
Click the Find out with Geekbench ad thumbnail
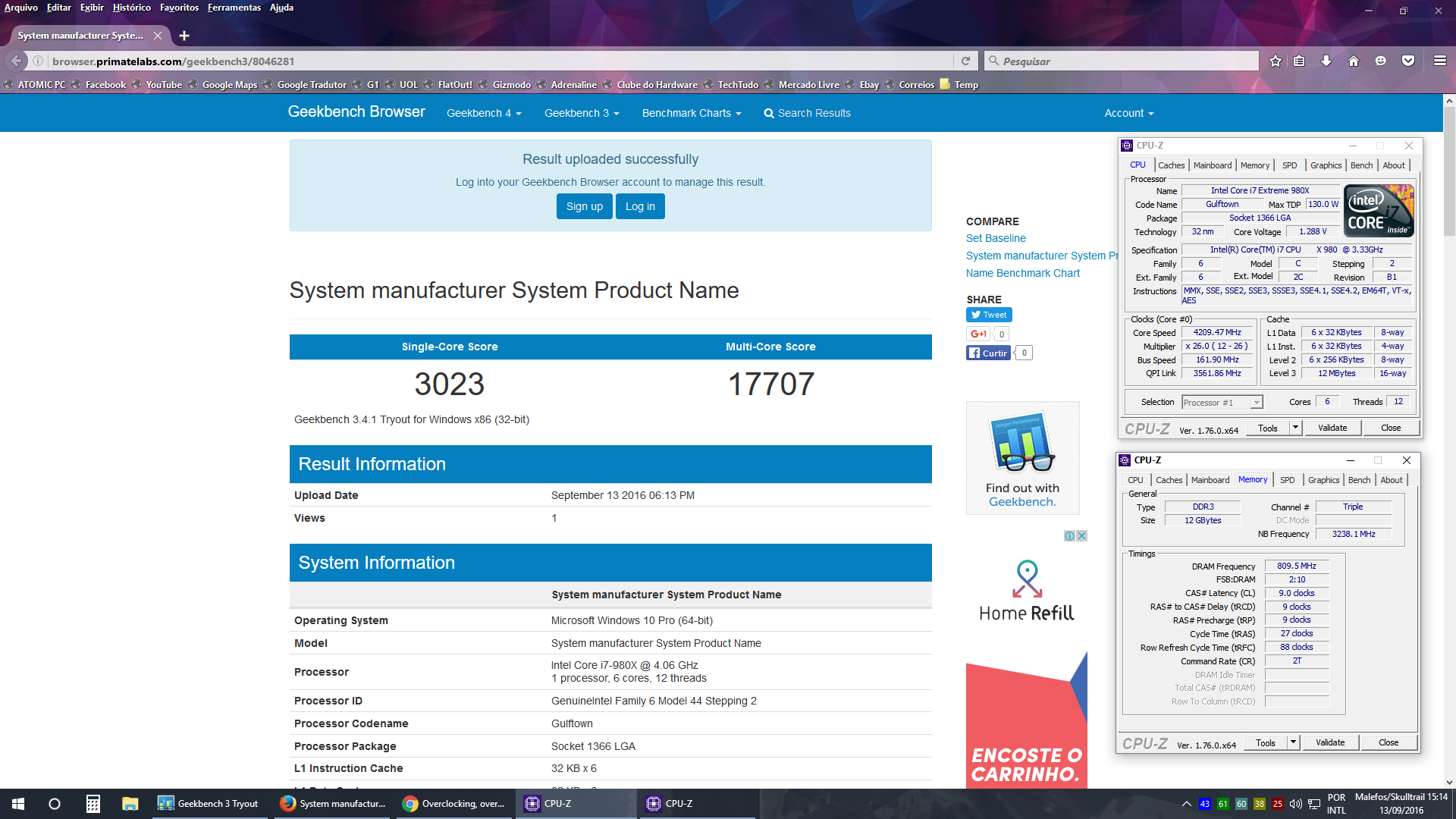coord(1022,458)
